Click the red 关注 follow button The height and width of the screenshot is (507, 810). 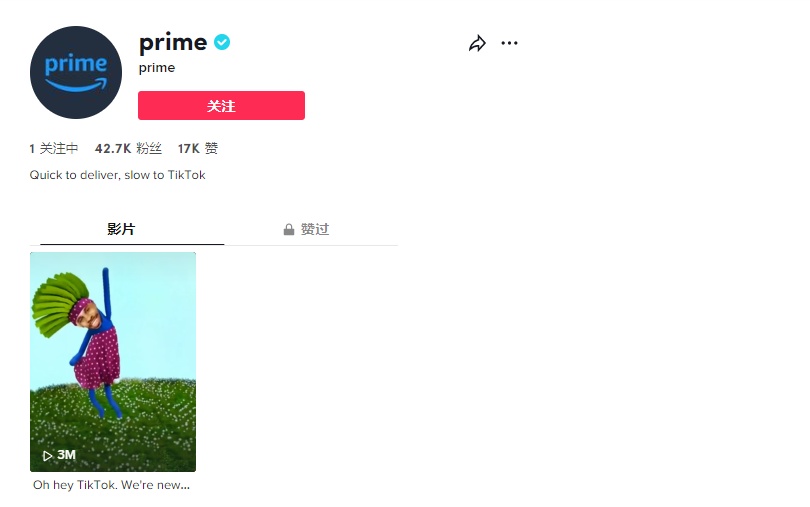coord(221,105)
